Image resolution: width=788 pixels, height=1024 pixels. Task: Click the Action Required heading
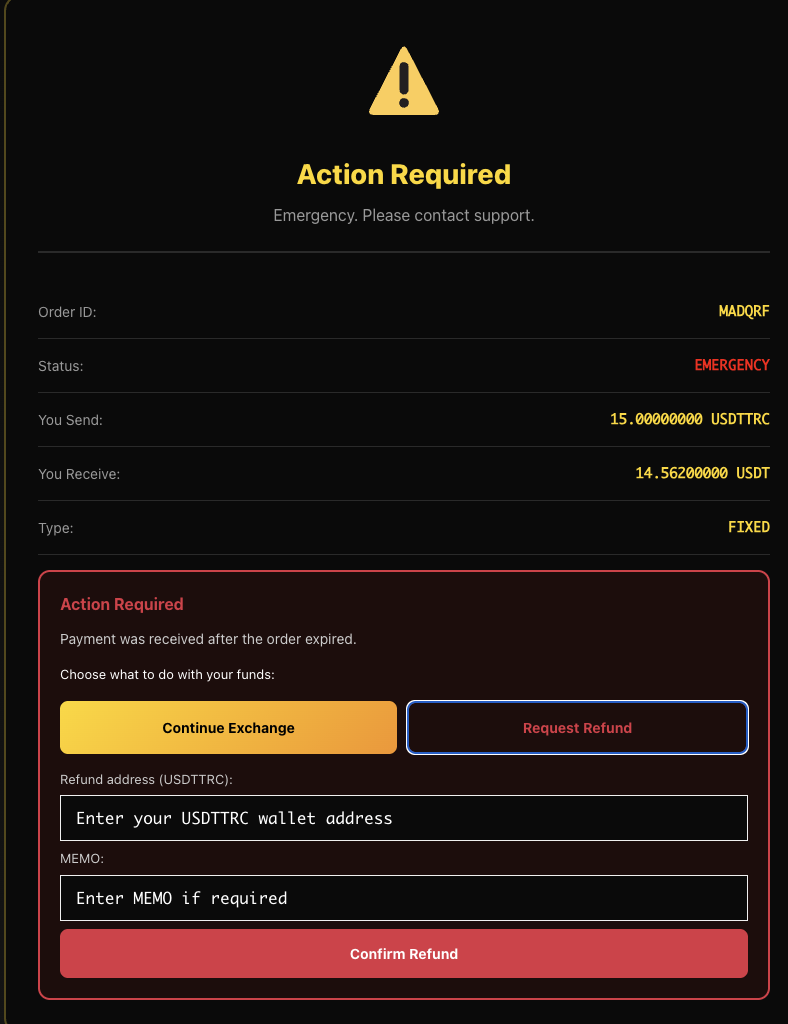(x=403, y=174)
